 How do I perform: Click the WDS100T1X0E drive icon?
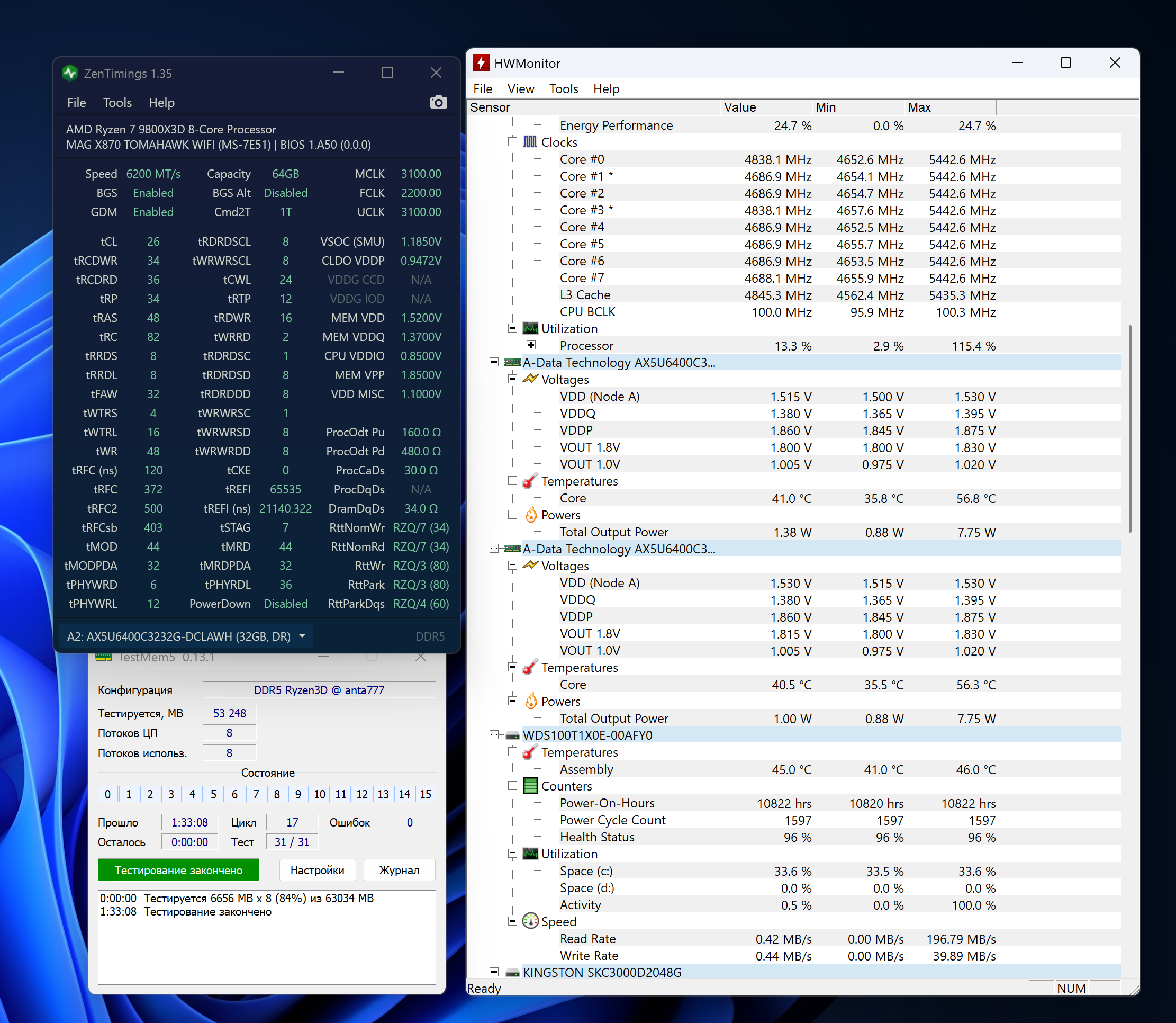pos(512,735)
